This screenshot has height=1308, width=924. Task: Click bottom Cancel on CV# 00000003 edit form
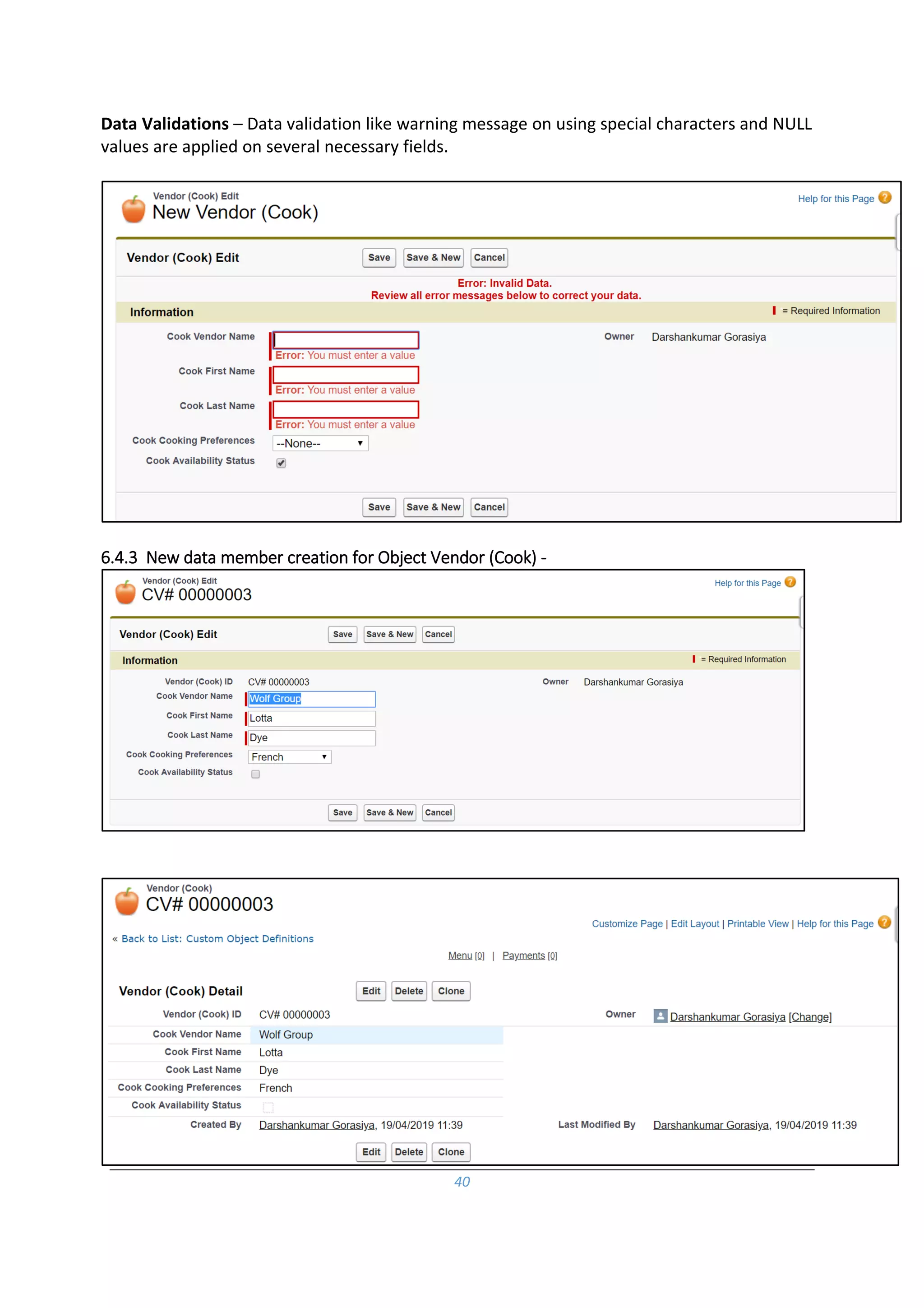[x=439, y=812]
